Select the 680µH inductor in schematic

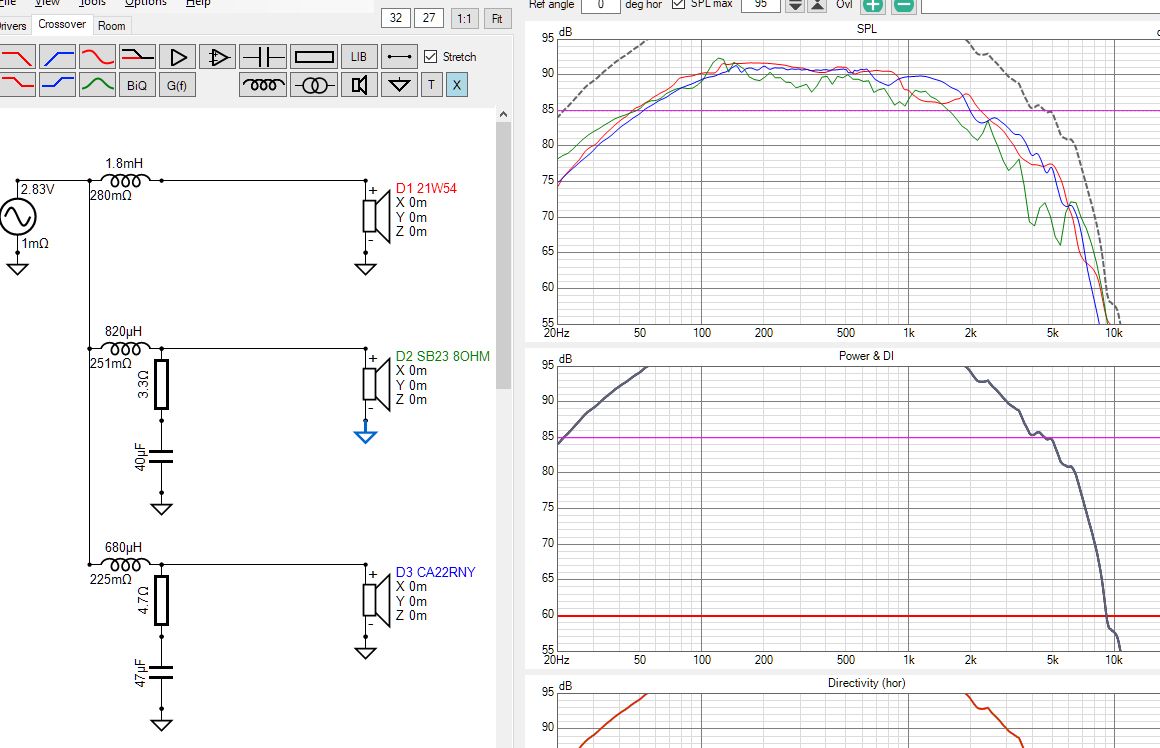tap(125, 565)
